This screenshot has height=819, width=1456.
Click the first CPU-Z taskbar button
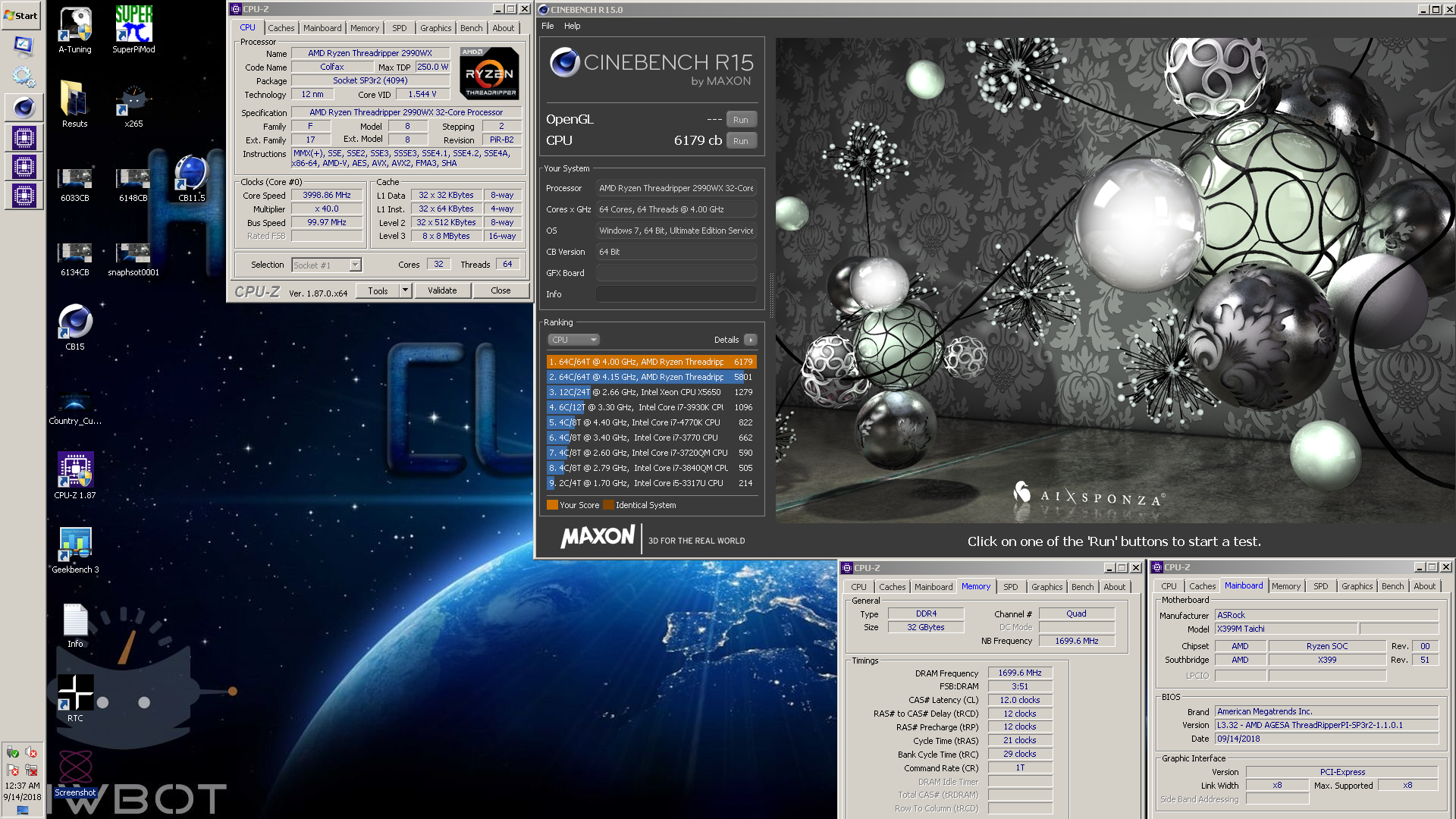[x=24, y=138]
